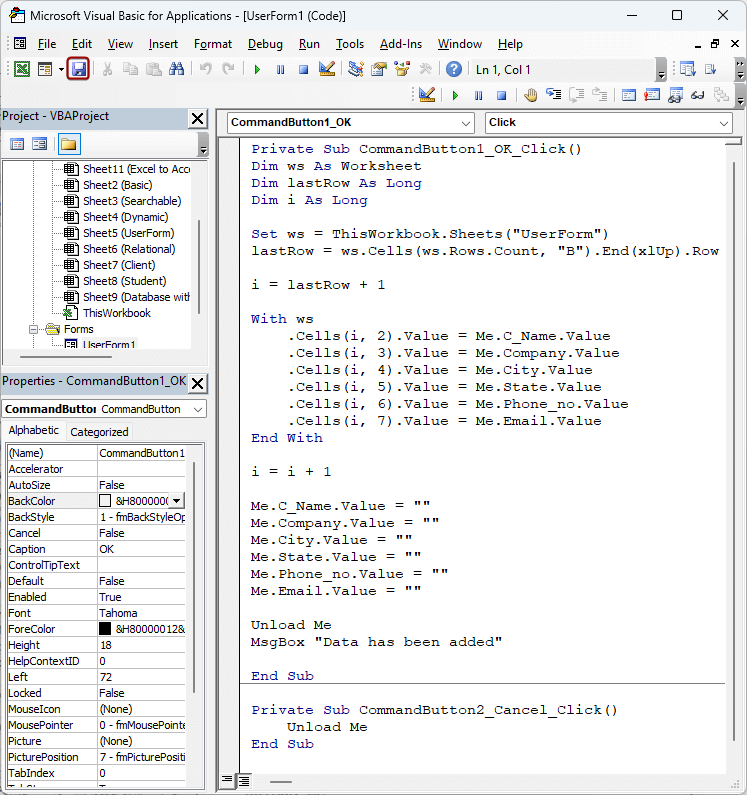Select Sheet5 (UserForm) in project tree
747x795 pixels.
coord(127,233)
